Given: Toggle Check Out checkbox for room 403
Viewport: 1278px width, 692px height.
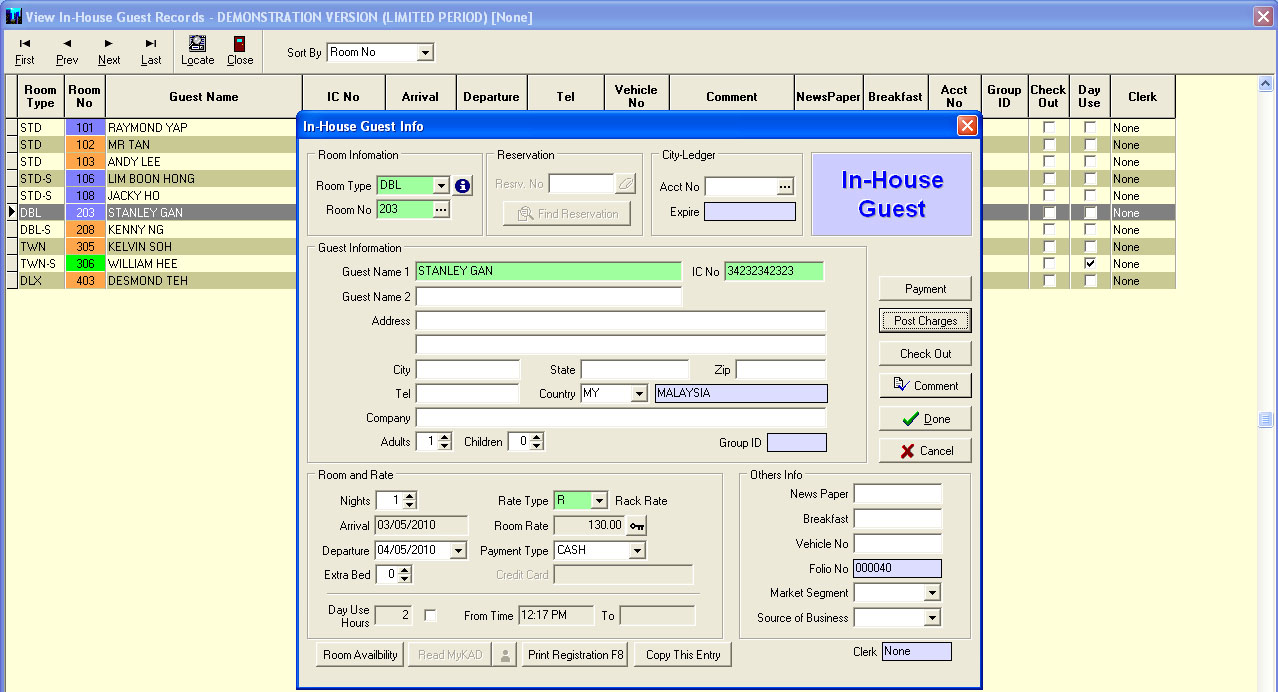Looking at the screenshot, I should 1048,281.
